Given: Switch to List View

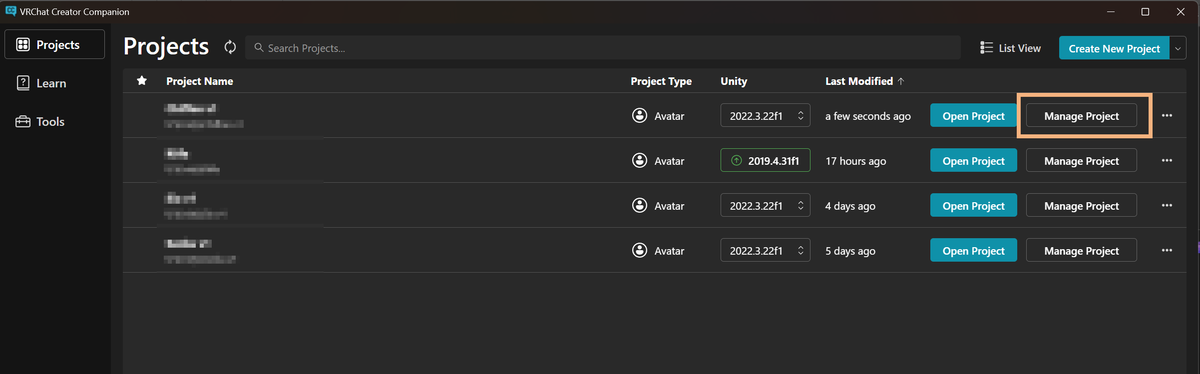Looking at the screenshot, I should tap(1011, 48).
